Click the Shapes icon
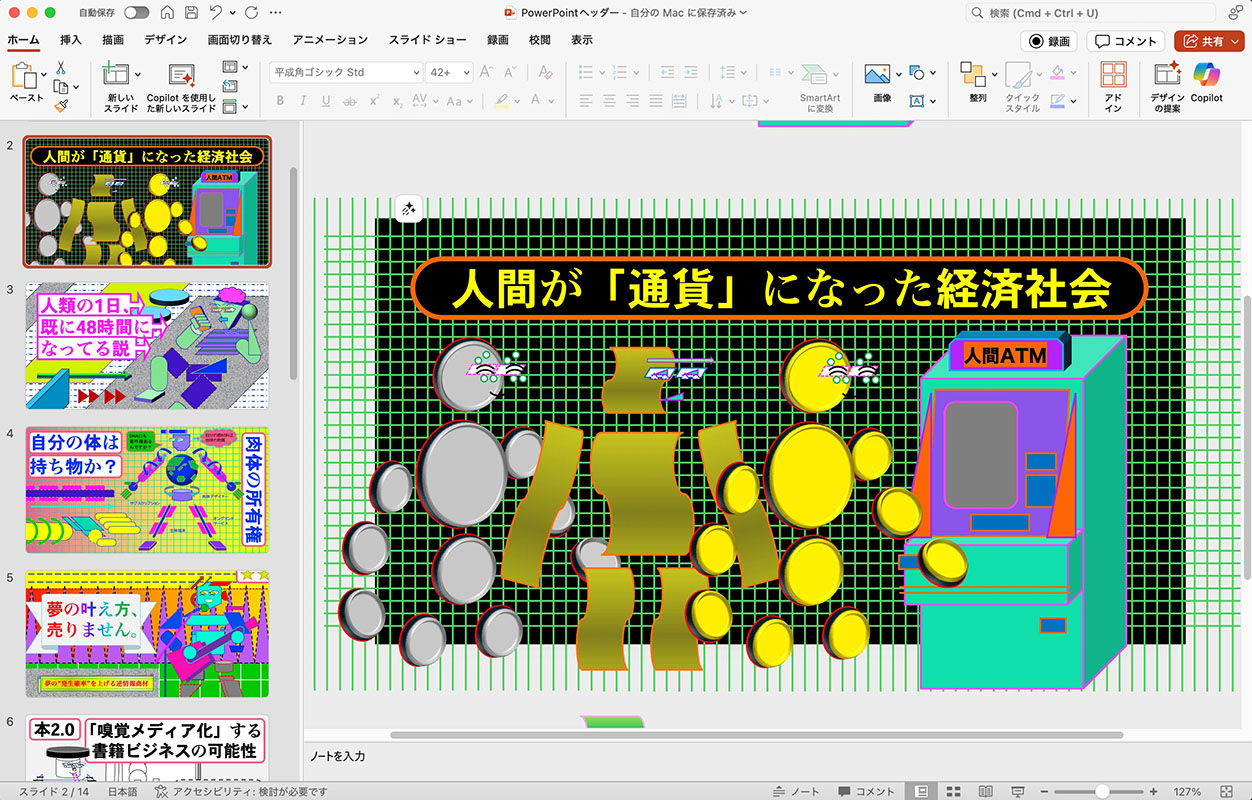The image size is (1252, 800). [x=917, y=74]
